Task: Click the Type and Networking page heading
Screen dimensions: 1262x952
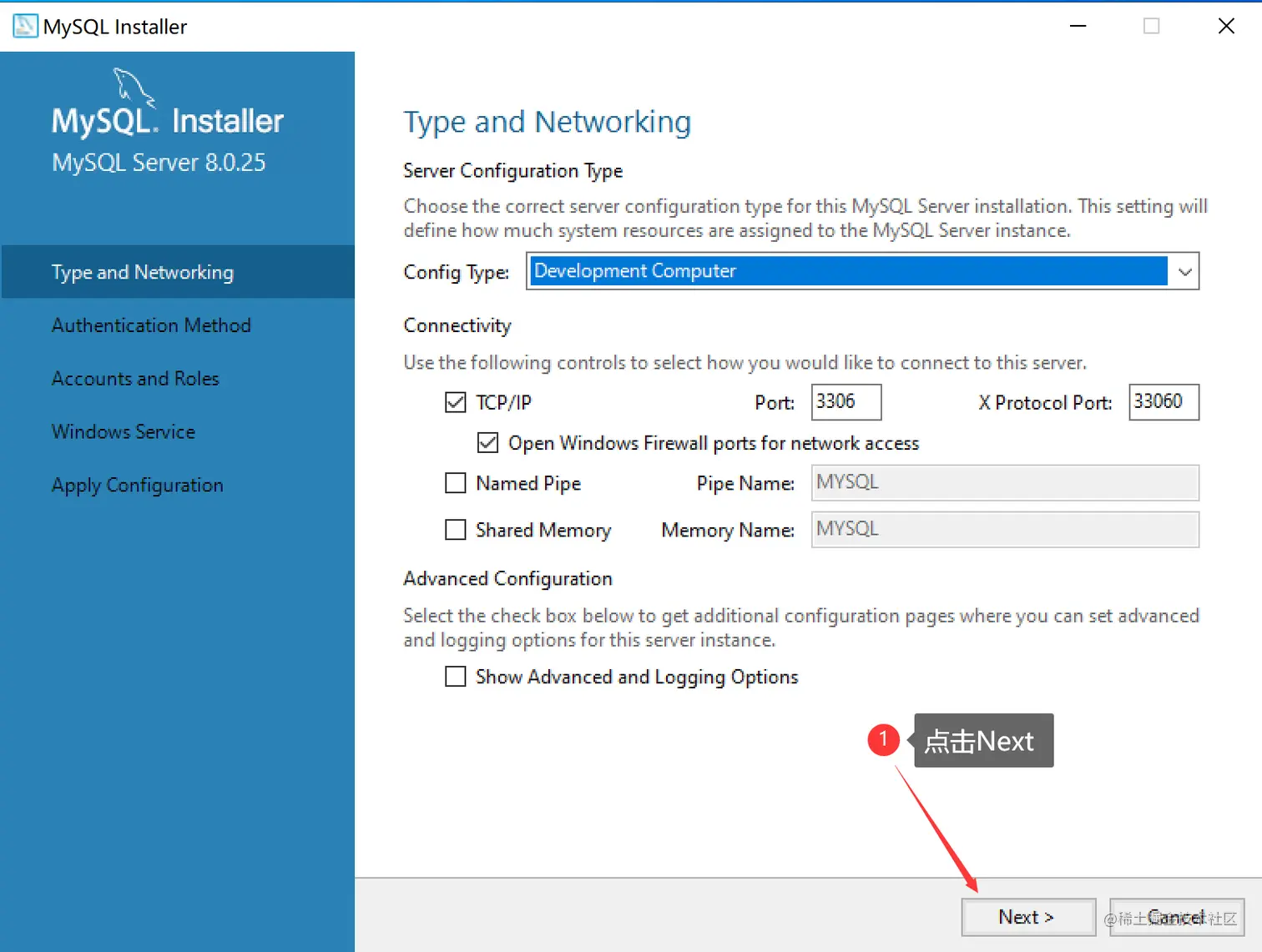Action: pyautogui.click(x=548, y=122)
